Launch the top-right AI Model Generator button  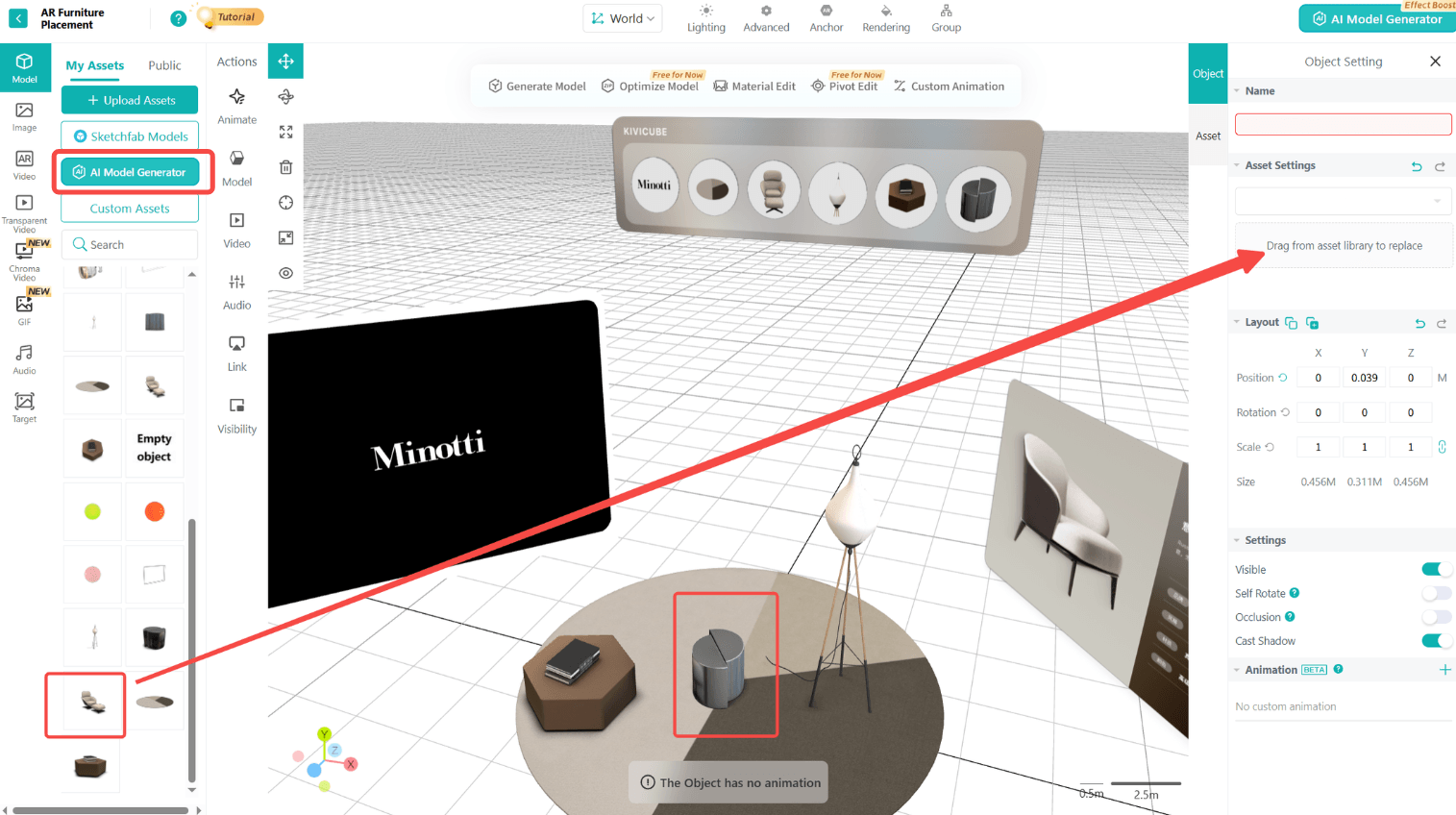[x=1377, y=18]
